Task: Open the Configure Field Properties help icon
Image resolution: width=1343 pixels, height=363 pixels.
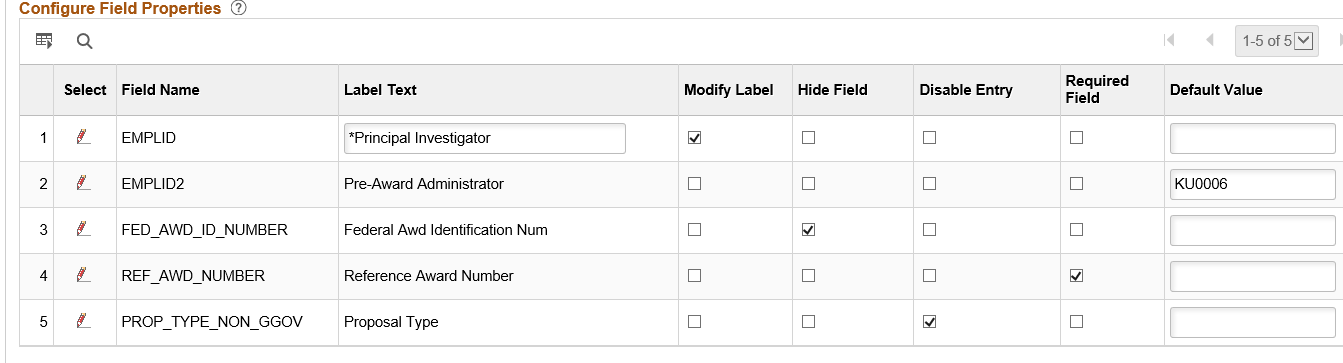Action: click(x=238, y=8)
